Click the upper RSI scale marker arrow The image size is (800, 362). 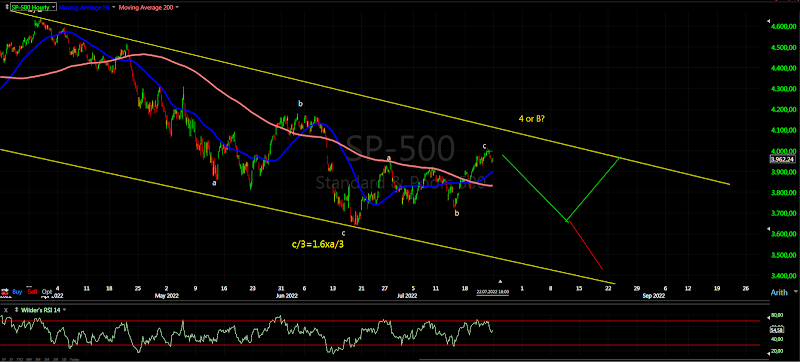(768, 318)
